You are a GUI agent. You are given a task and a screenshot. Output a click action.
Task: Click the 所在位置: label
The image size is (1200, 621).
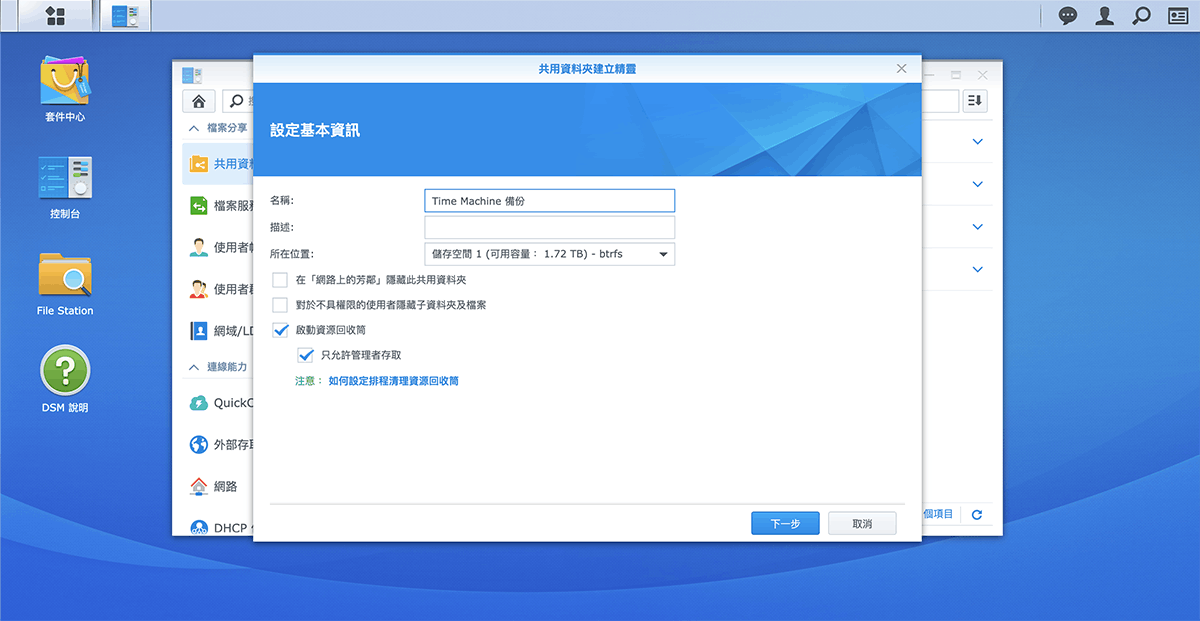point(292,254)
